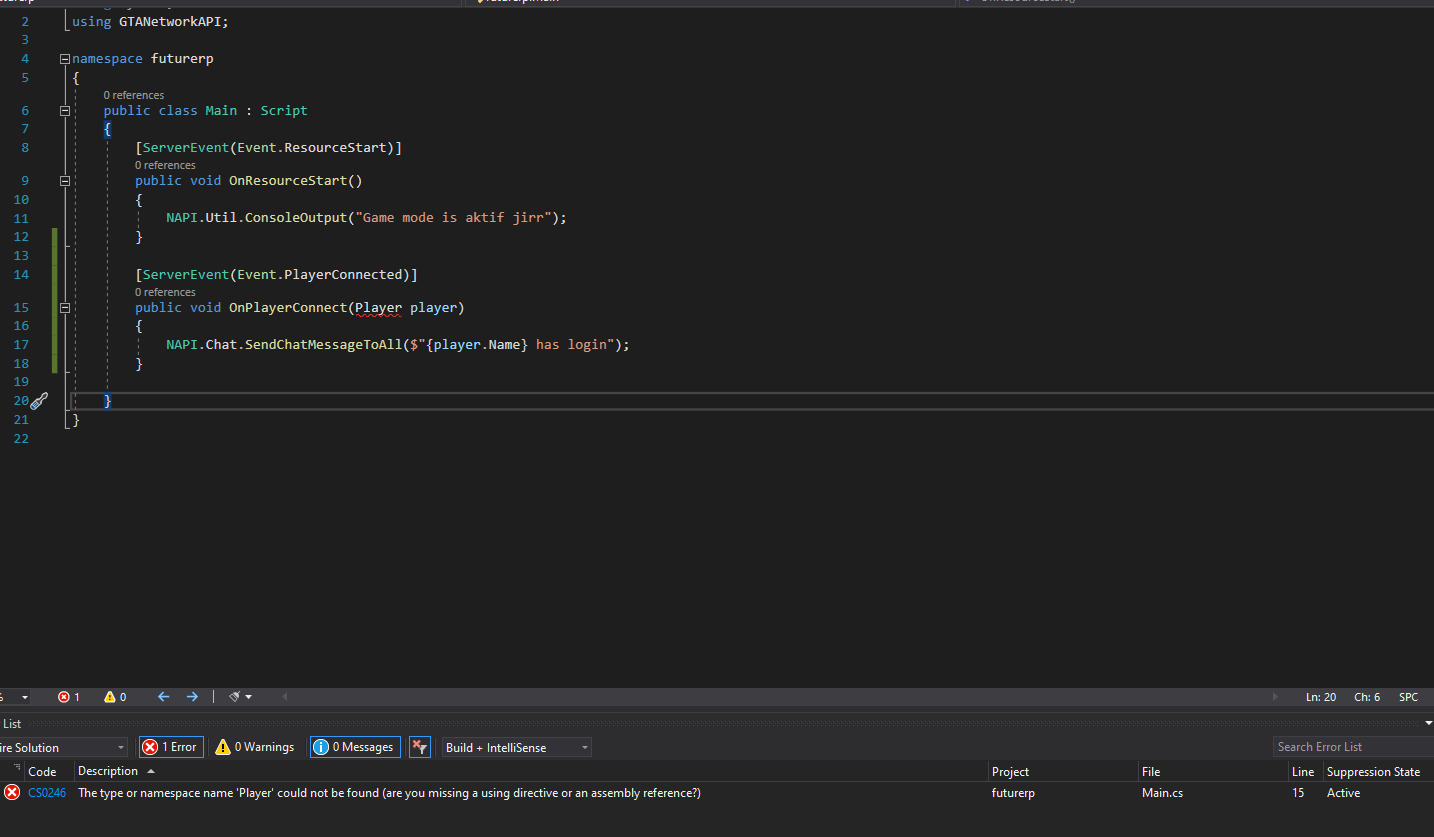Click the CS0246 error code link

(46, 792)
